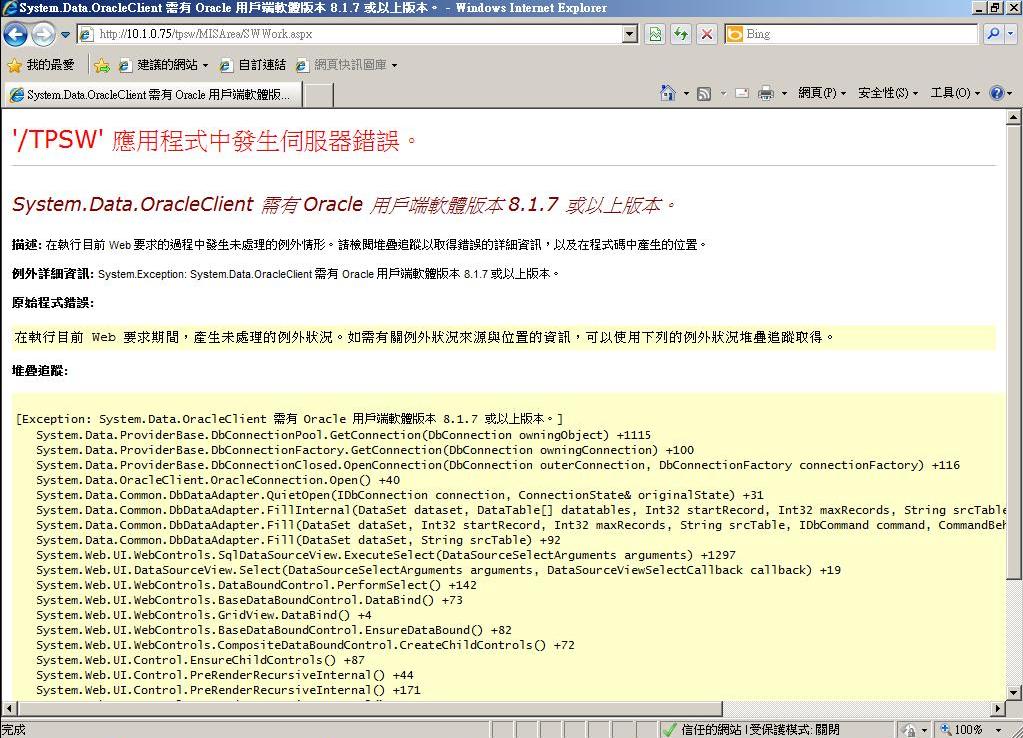Open the 工具(O) menu
Screen dimensions: 1023x738
(953, 92)
